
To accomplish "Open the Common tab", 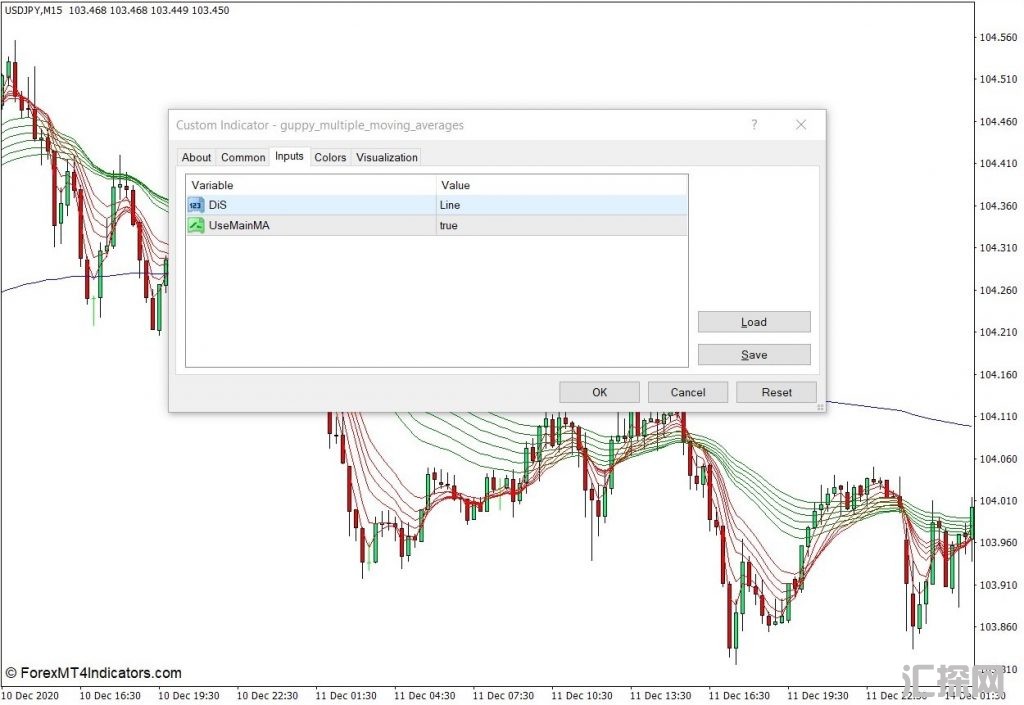I will (243, 157).
